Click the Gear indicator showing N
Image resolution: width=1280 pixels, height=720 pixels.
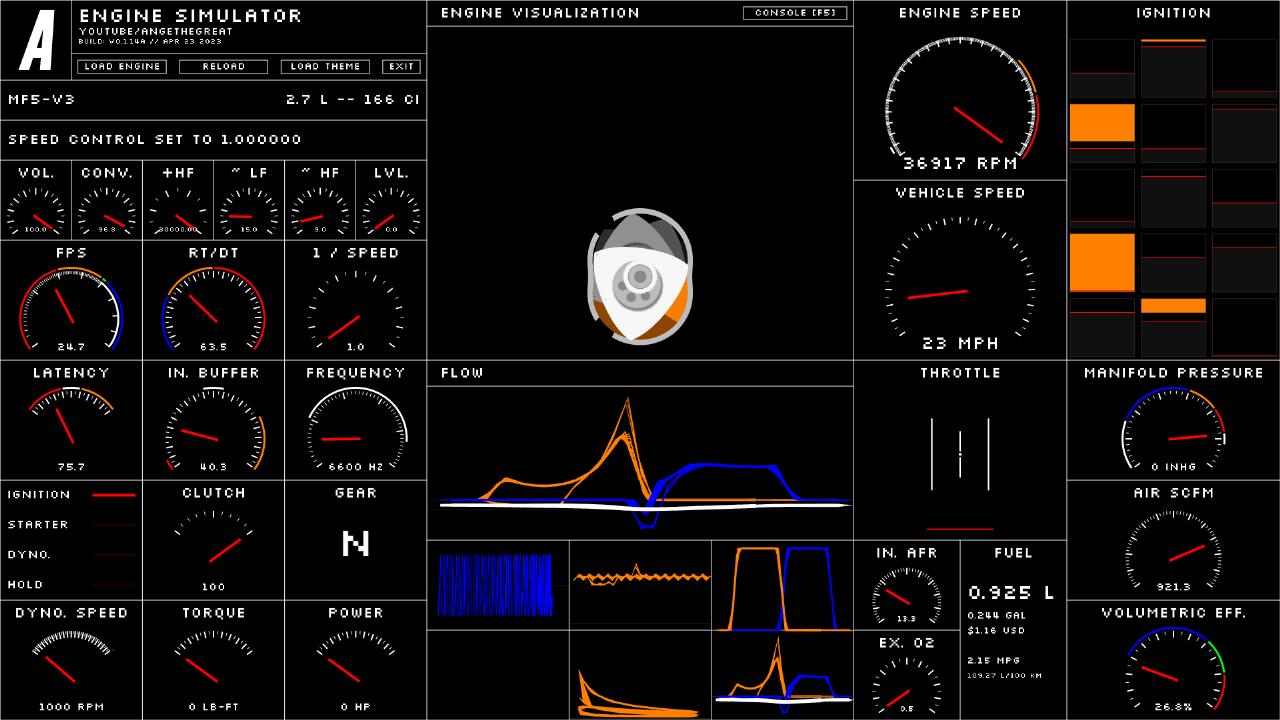point(356,543)
